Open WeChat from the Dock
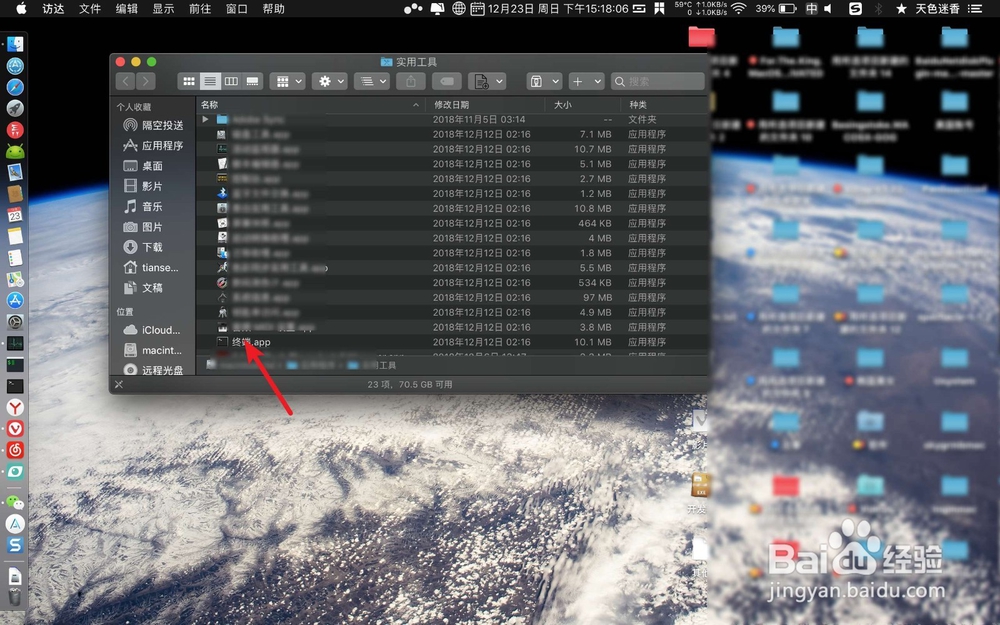The height and width of the screenshot is (625, 1000). point(15,503)
